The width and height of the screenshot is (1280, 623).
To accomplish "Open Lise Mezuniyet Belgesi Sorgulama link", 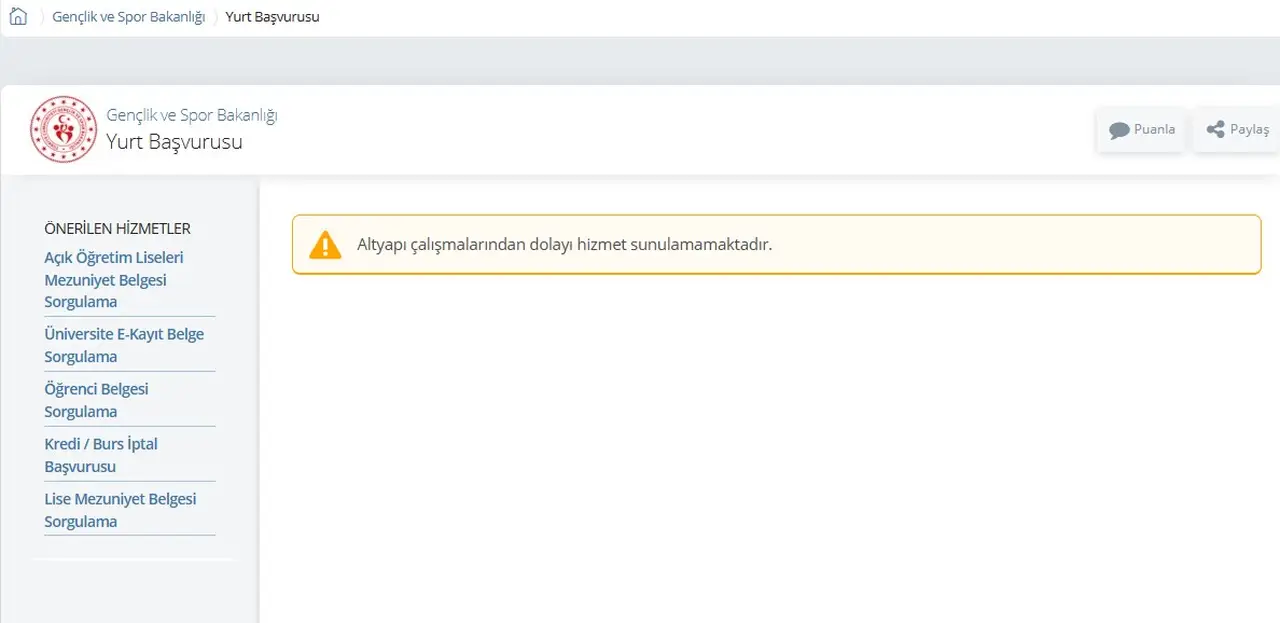I will pos(120,510).
